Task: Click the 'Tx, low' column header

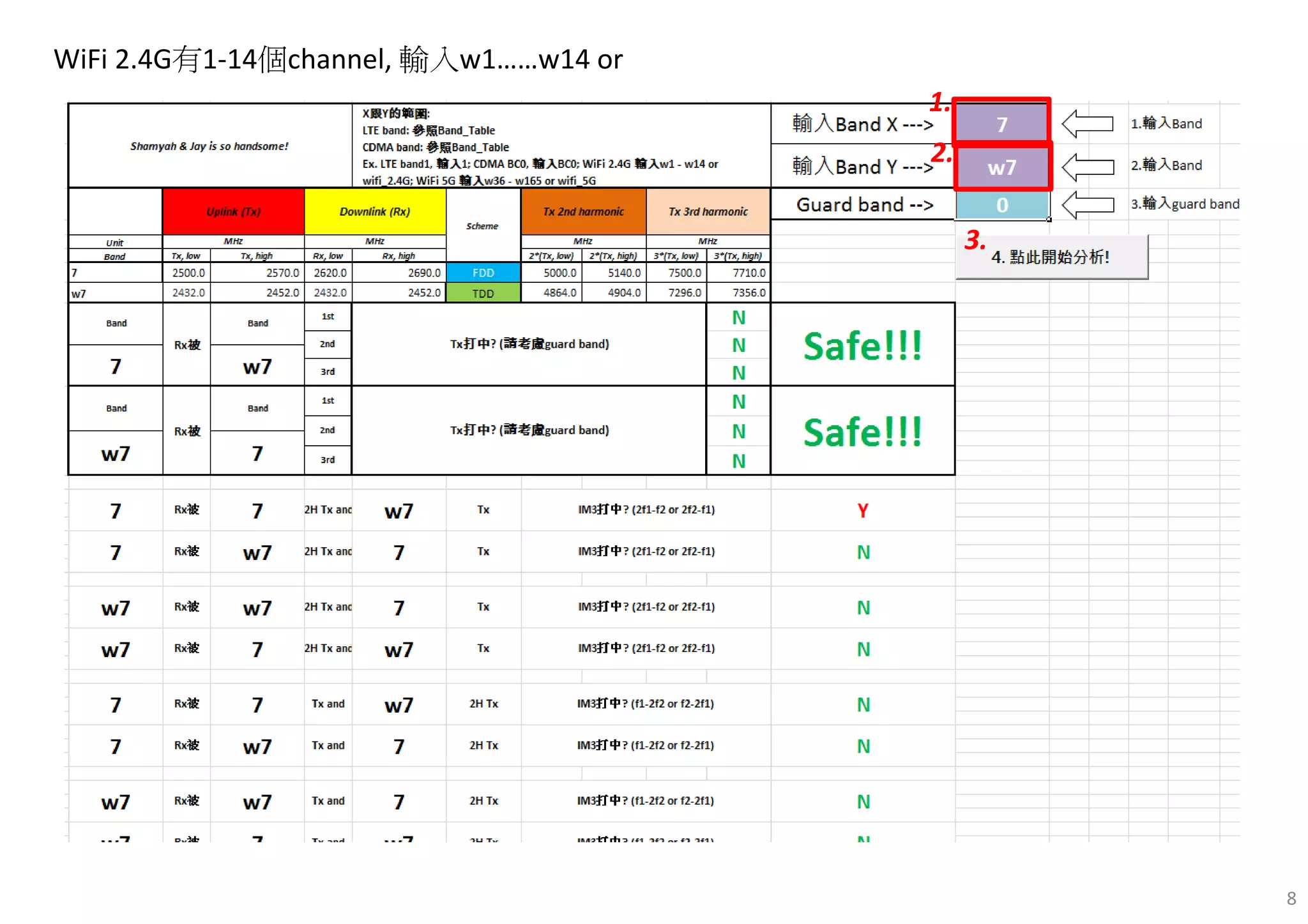Action: coord(186,256)
